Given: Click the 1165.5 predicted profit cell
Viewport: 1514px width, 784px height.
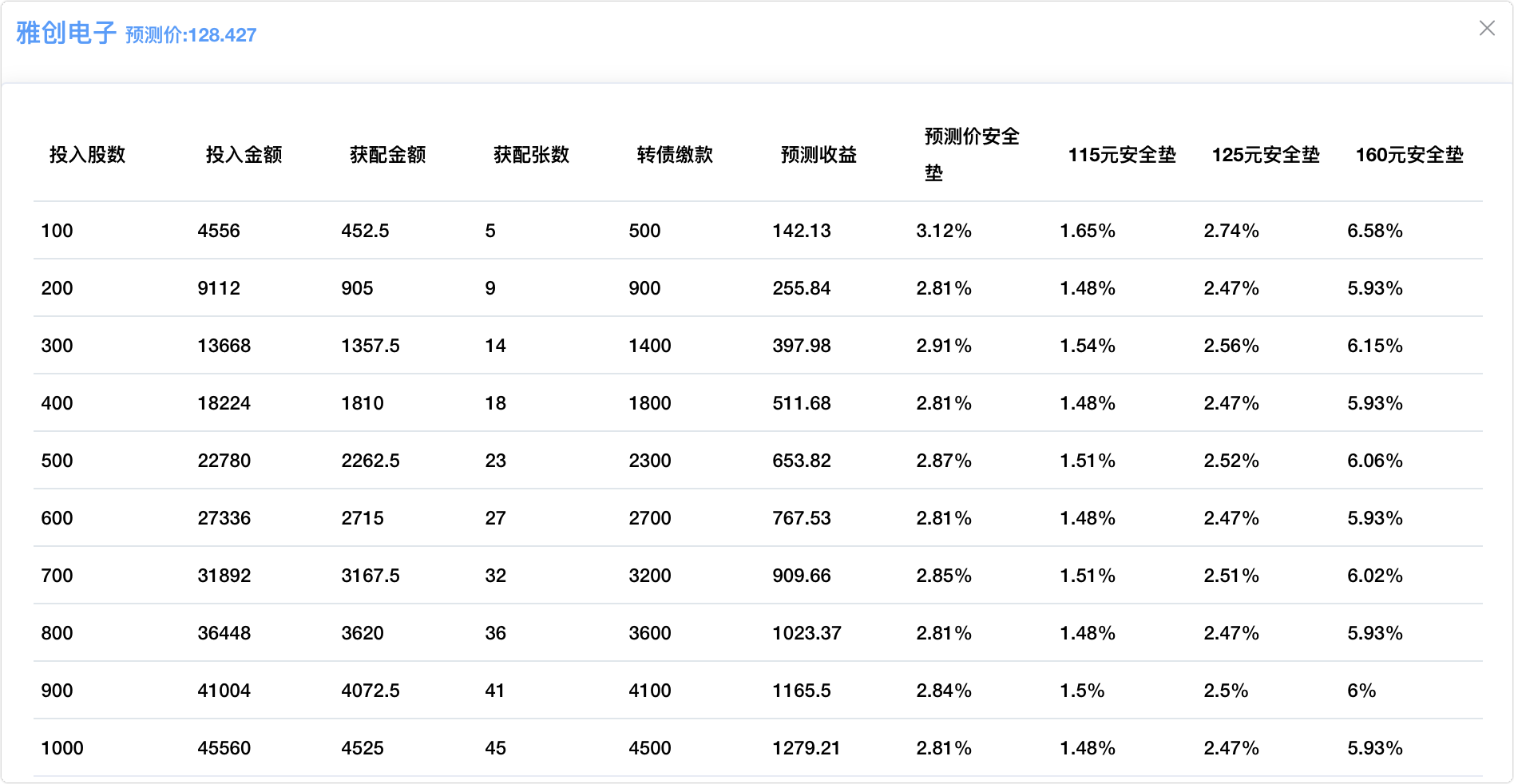Looking at the screenshot, I should [802, 691].
